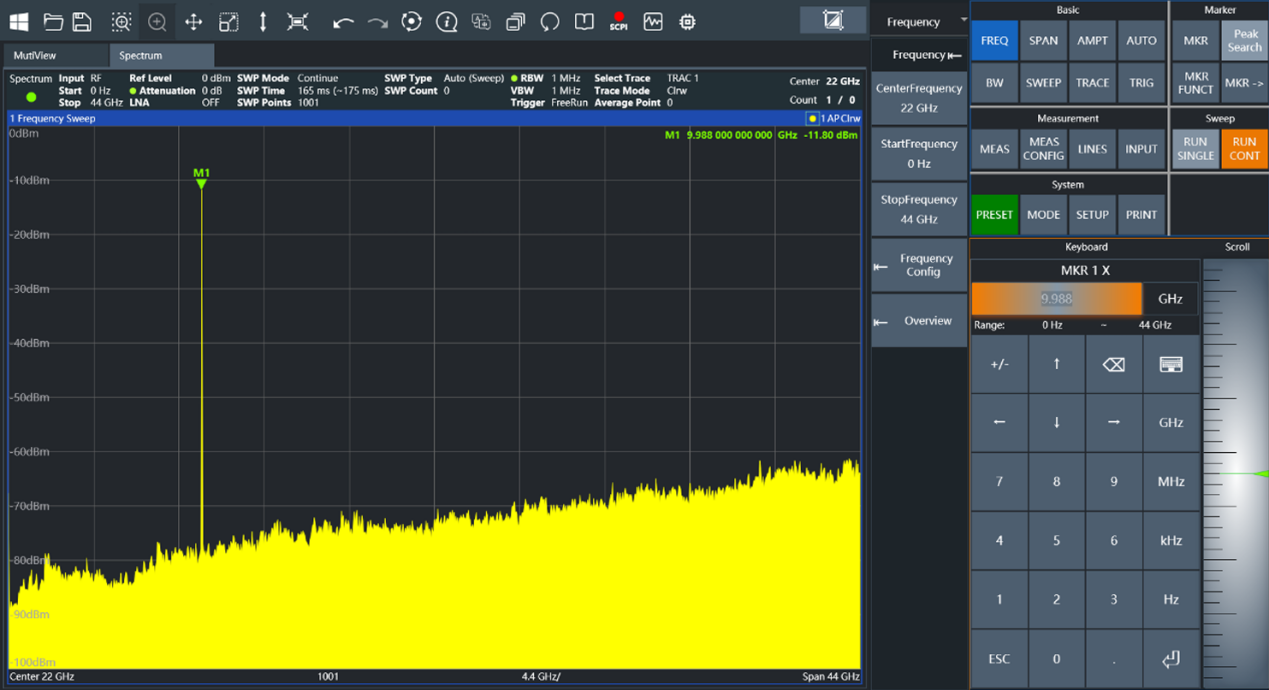The image size is (1269, 690).
Task: Click the MEAS CONFIG button
Action: point(1043,149)
